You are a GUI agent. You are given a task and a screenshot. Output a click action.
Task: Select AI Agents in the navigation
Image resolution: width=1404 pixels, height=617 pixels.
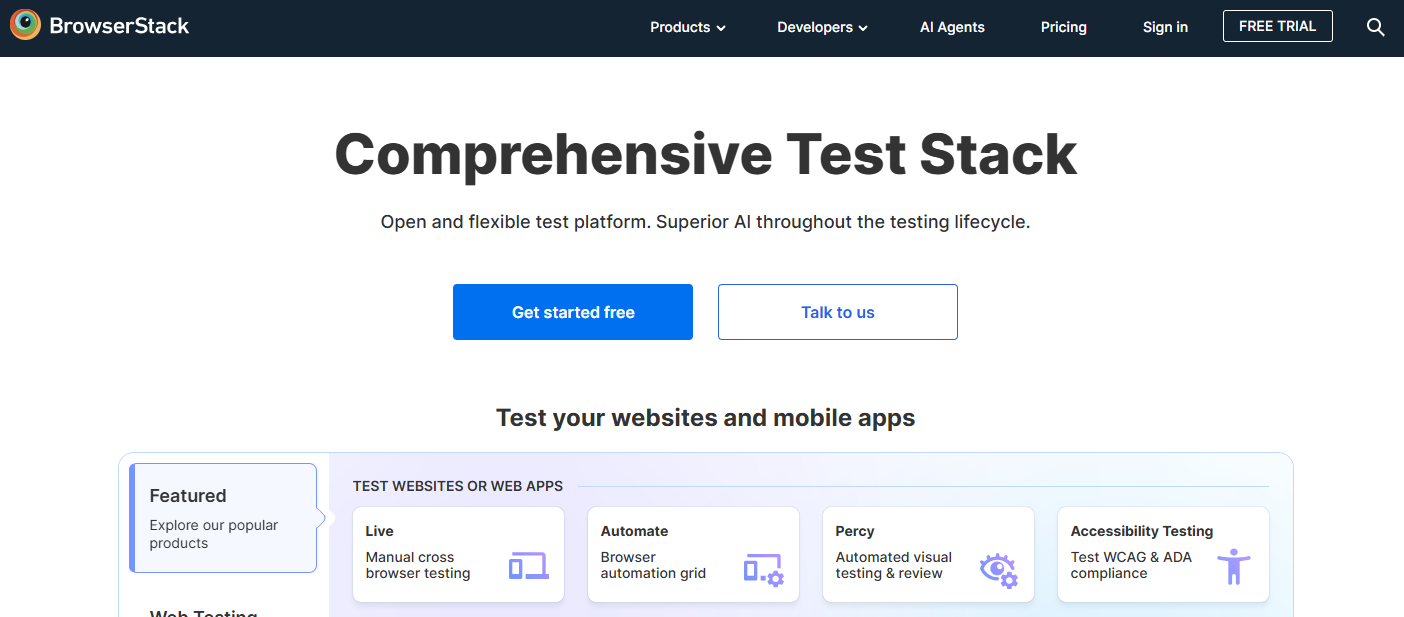tap(952, 27)
